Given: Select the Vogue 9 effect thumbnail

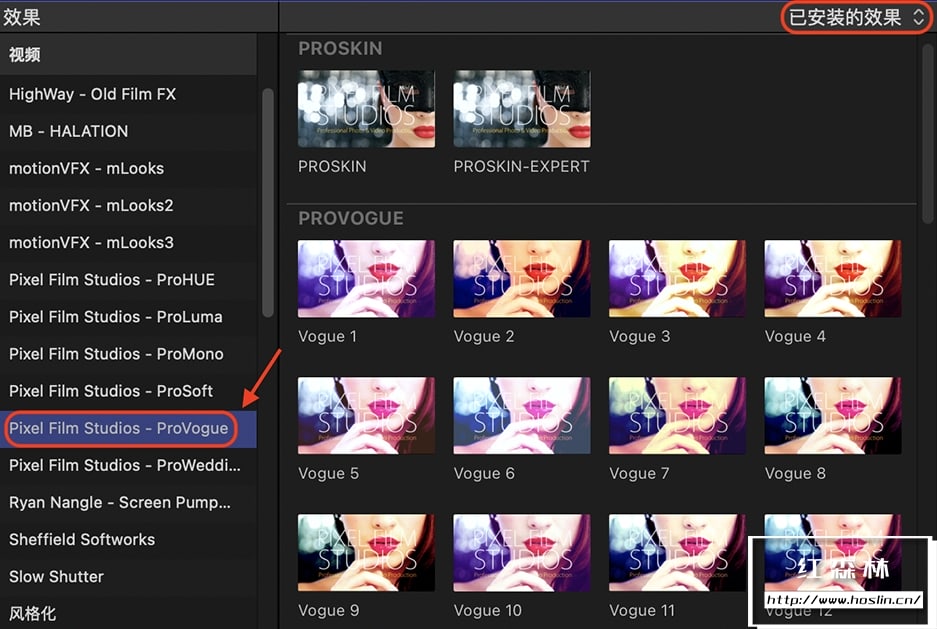Looking at the screenshot, I should (x=366, y=553).
